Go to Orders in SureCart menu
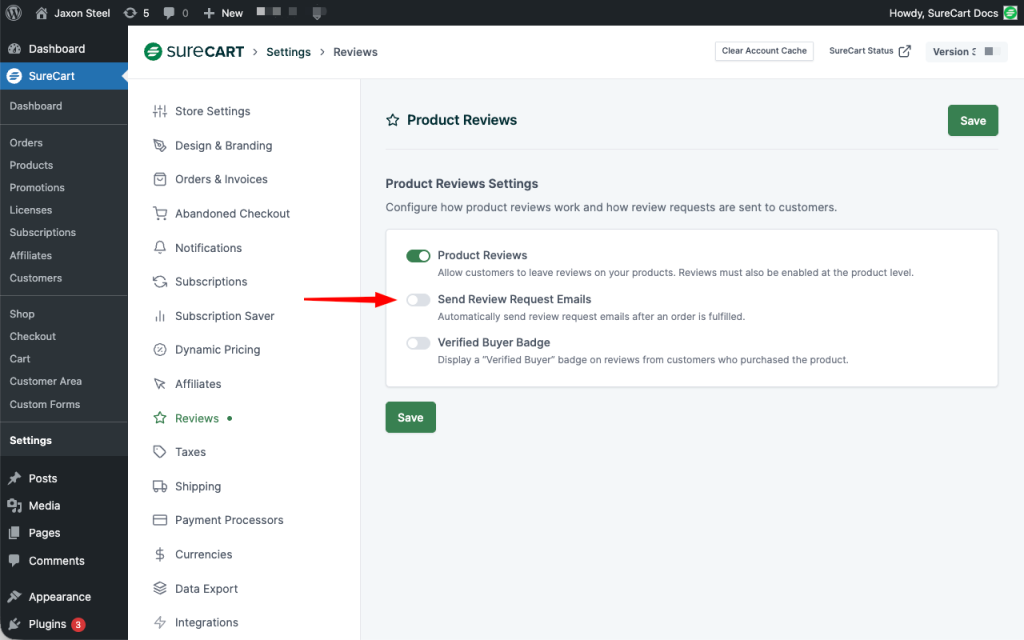 [x=26, y=143]
